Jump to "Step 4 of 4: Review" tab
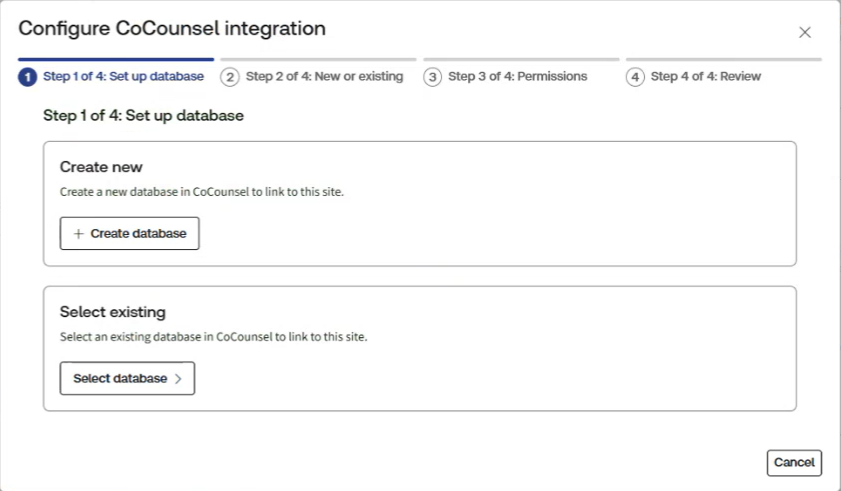 pyautogui.click(x=705, y=77)
